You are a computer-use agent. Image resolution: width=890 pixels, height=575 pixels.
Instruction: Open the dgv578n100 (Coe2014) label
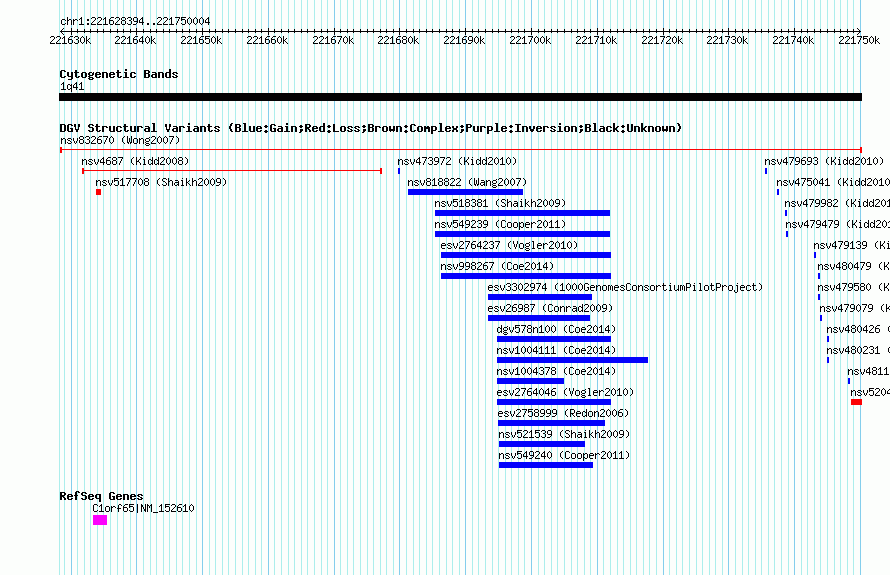(556, 329)
